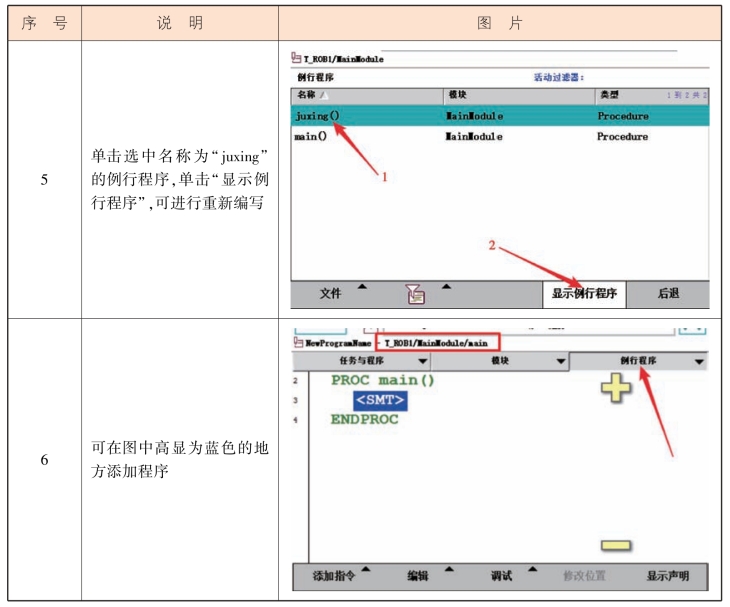Viewport: 730px width, 607px height.
Task: Click the filter icon beside 文件
Action: [415, 294]
